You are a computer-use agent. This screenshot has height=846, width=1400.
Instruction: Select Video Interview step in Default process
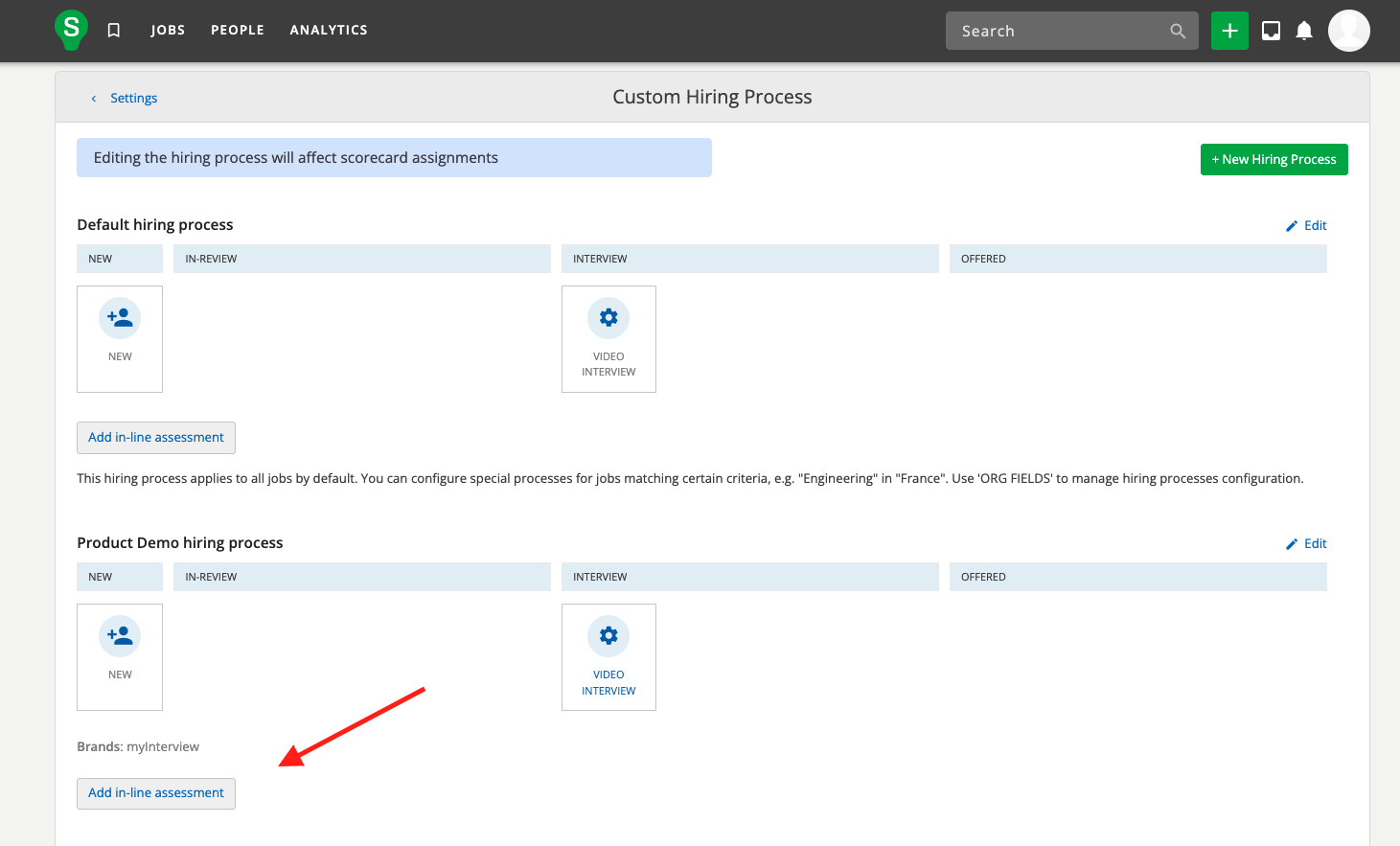(608, 338)
